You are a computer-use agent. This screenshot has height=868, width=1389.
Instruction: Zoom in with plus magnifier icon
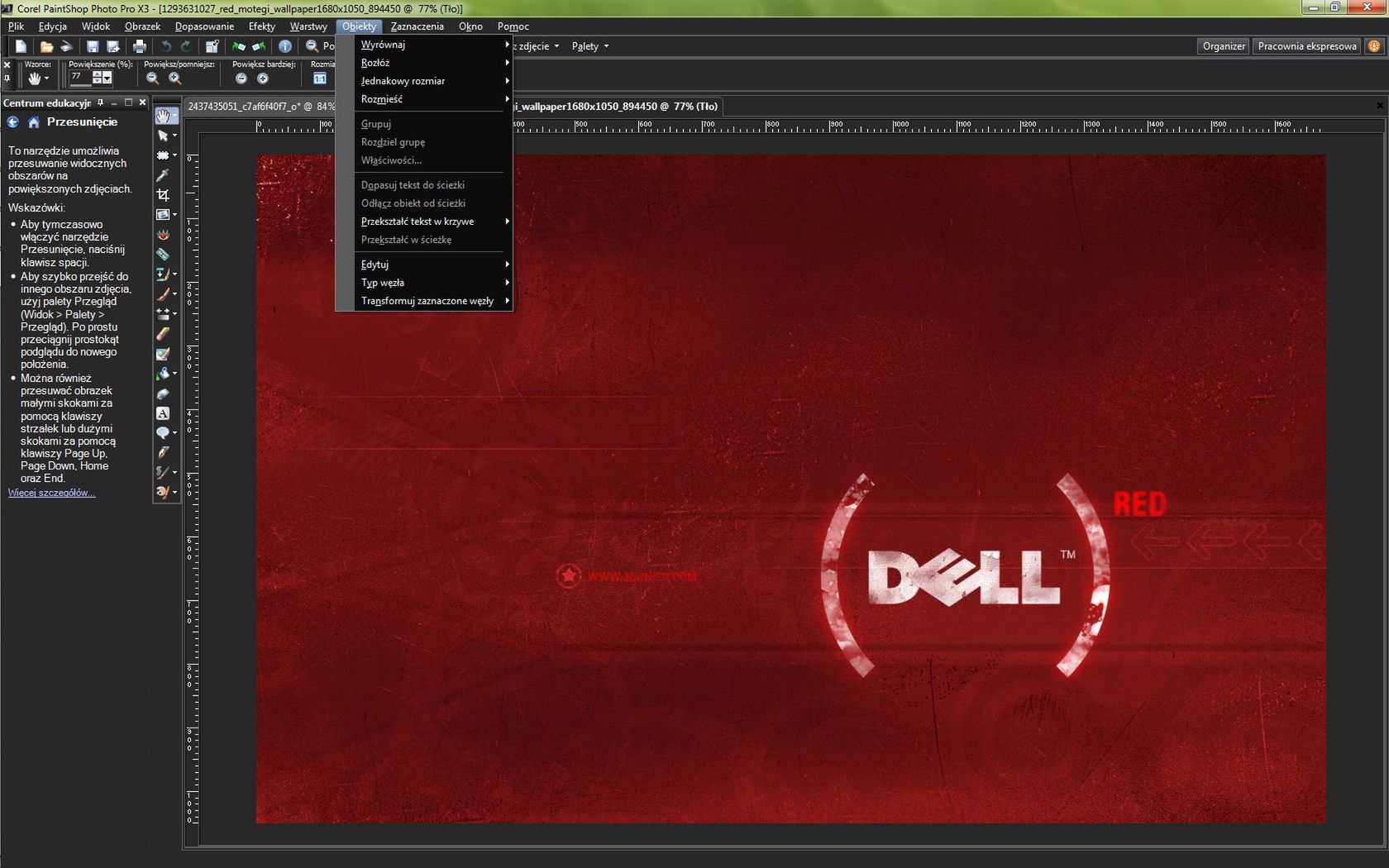tap(175, 79)
